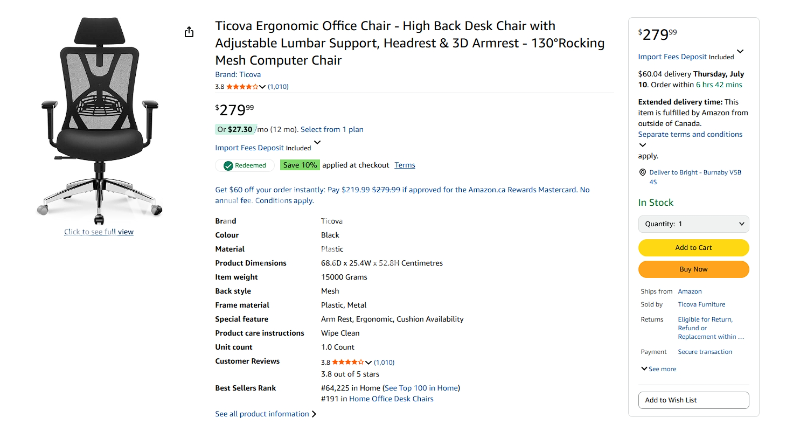Image resolution: width=800 pixels, height=425 pixels.
Task: Click the Add to Wish List button
Action: (x=693, y=400)
